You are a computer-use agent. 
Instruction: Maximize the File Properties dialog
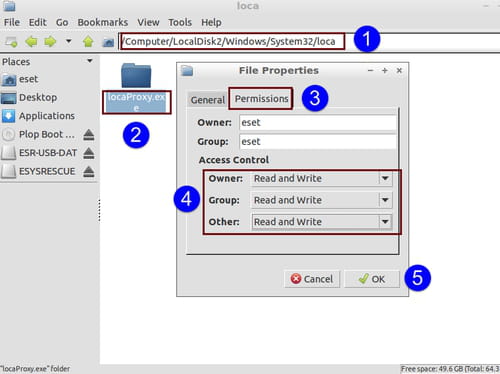(x=385, y=70)
